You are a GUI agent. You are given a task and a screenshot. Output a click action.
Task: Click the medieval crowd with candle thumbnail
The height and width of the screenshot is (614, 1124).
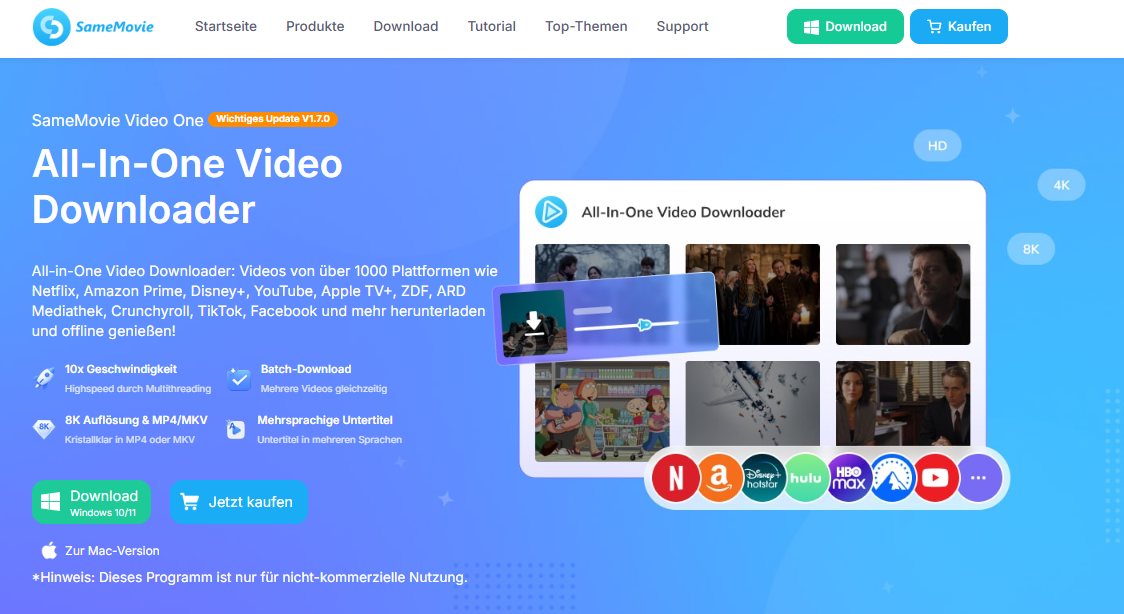pyautogui.click(x=753, y=294)
